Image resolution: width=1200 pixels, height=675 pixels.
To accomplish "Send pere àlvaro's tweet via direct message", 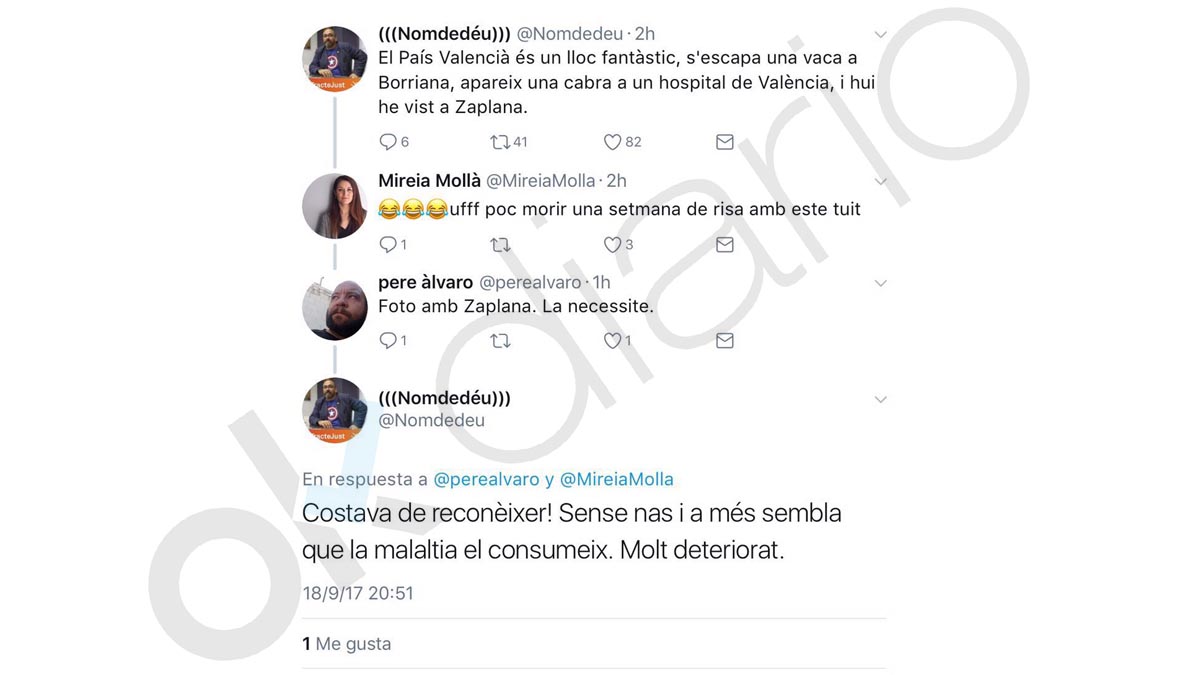I will (725, 341).
